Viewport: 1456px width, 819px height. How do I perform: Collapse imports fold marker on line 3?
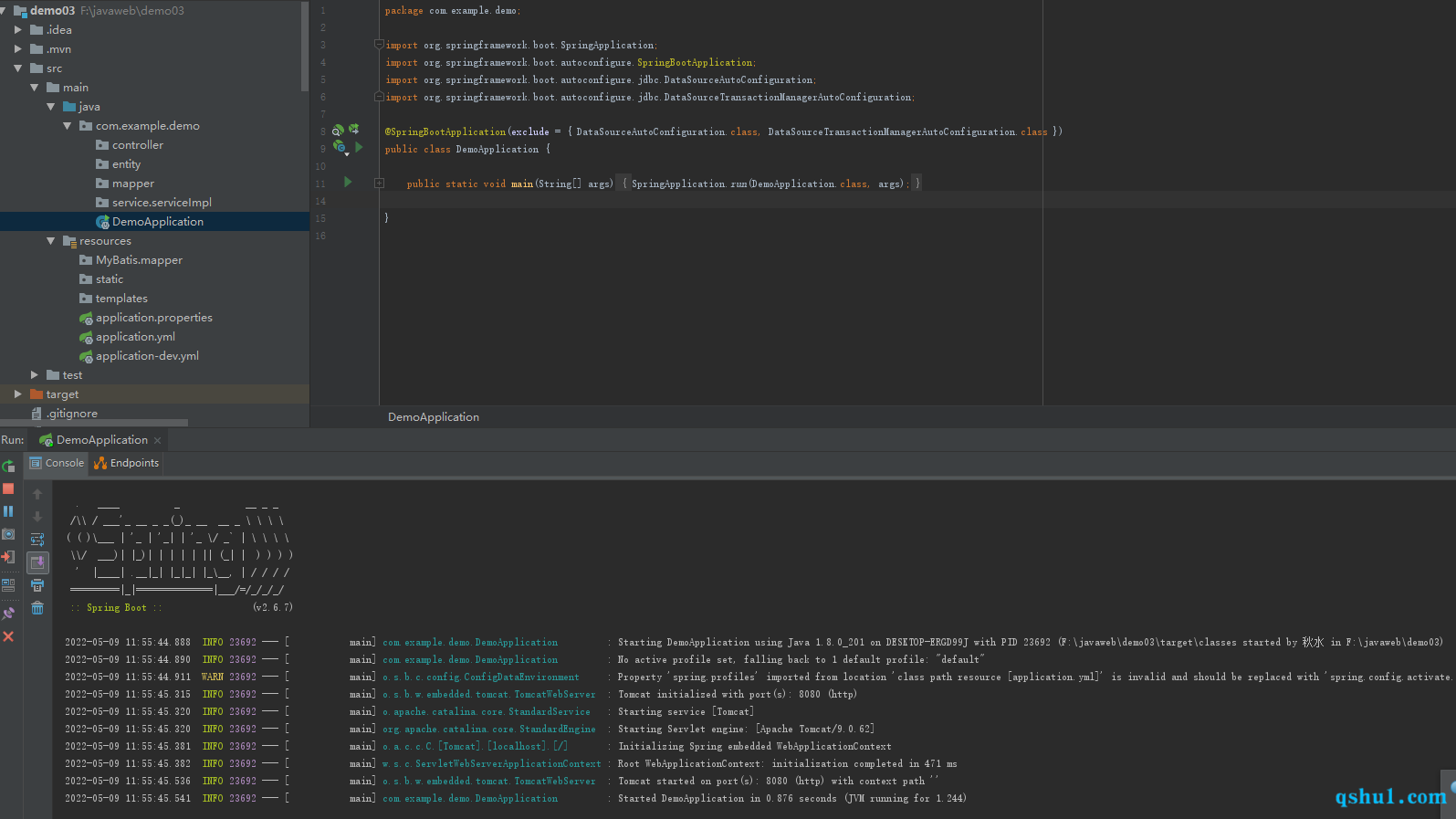point(379,44)
